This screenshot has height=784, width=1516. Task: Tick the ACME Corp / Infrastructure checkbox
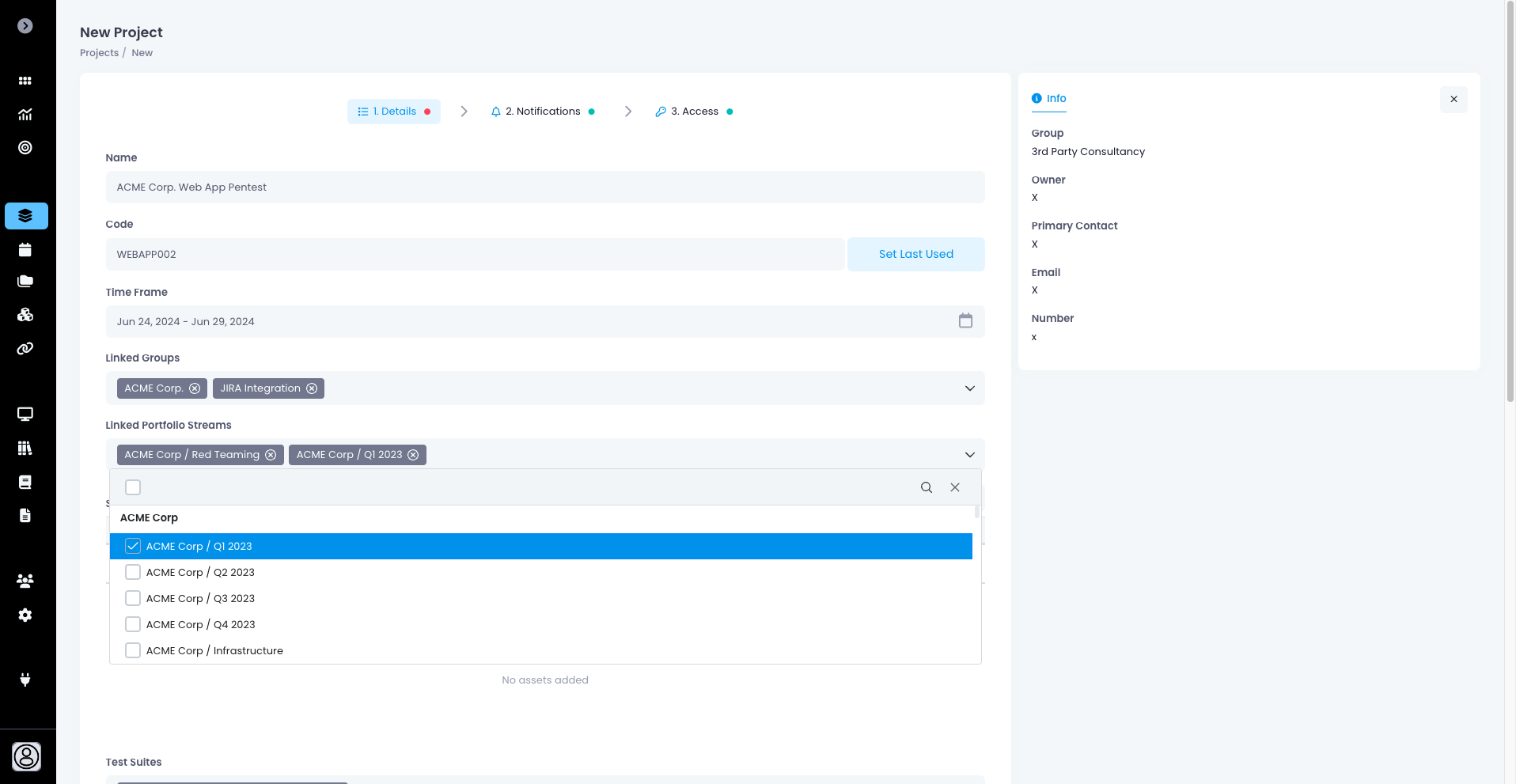tap(133, 650)
